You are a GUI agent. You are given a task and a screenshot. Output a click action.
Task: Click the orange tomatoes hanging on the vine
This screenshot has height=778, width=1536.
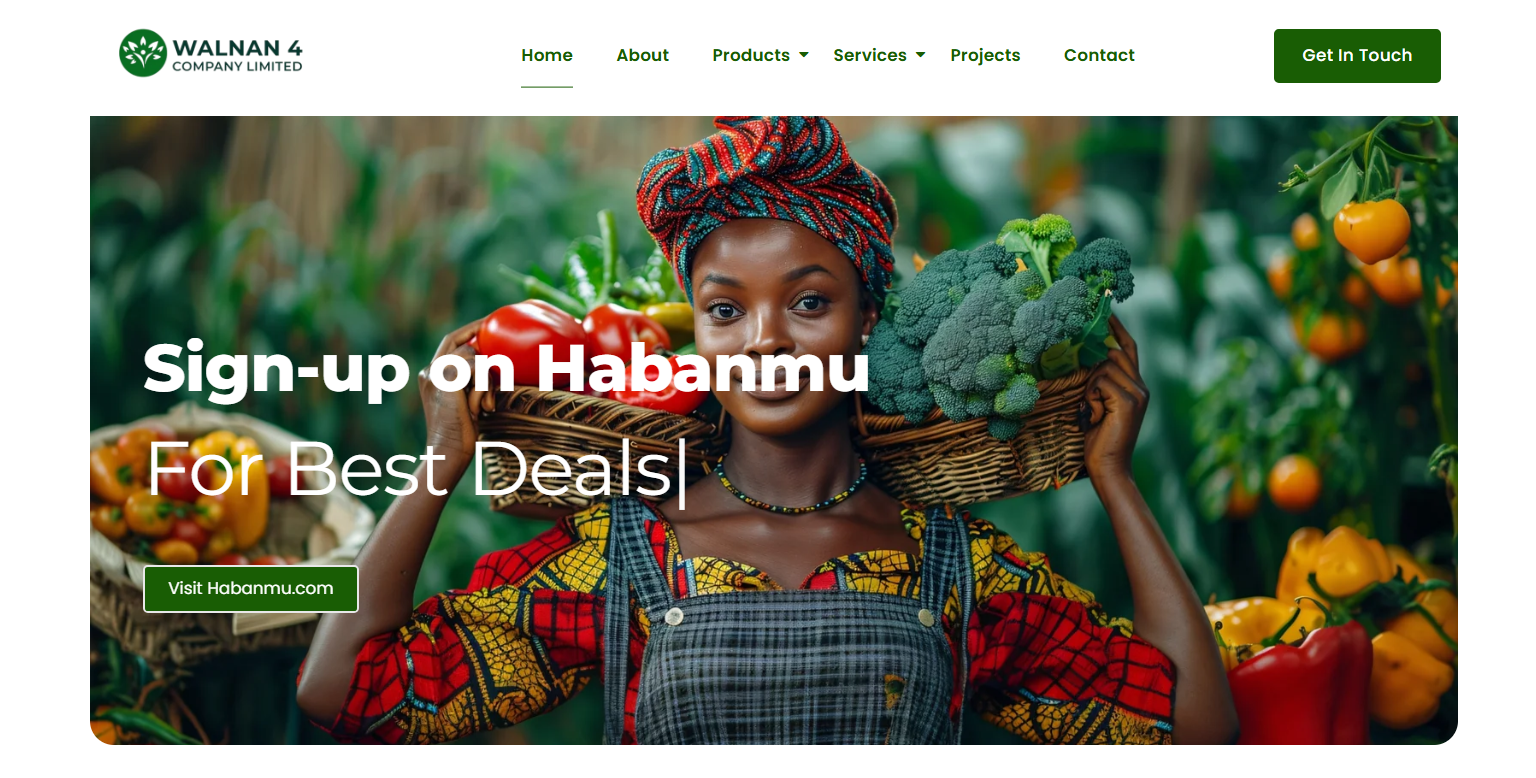[1372, 230]
